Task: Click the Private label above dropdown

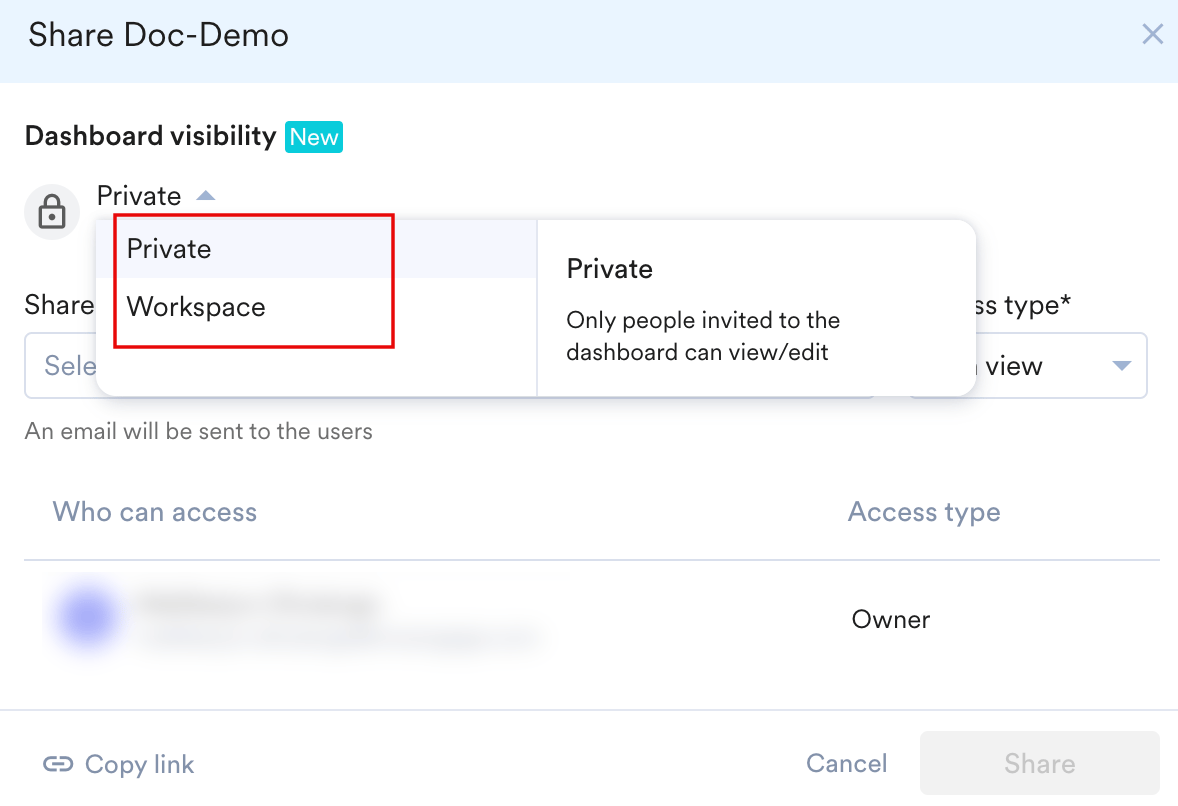Action: click(139, 196)
